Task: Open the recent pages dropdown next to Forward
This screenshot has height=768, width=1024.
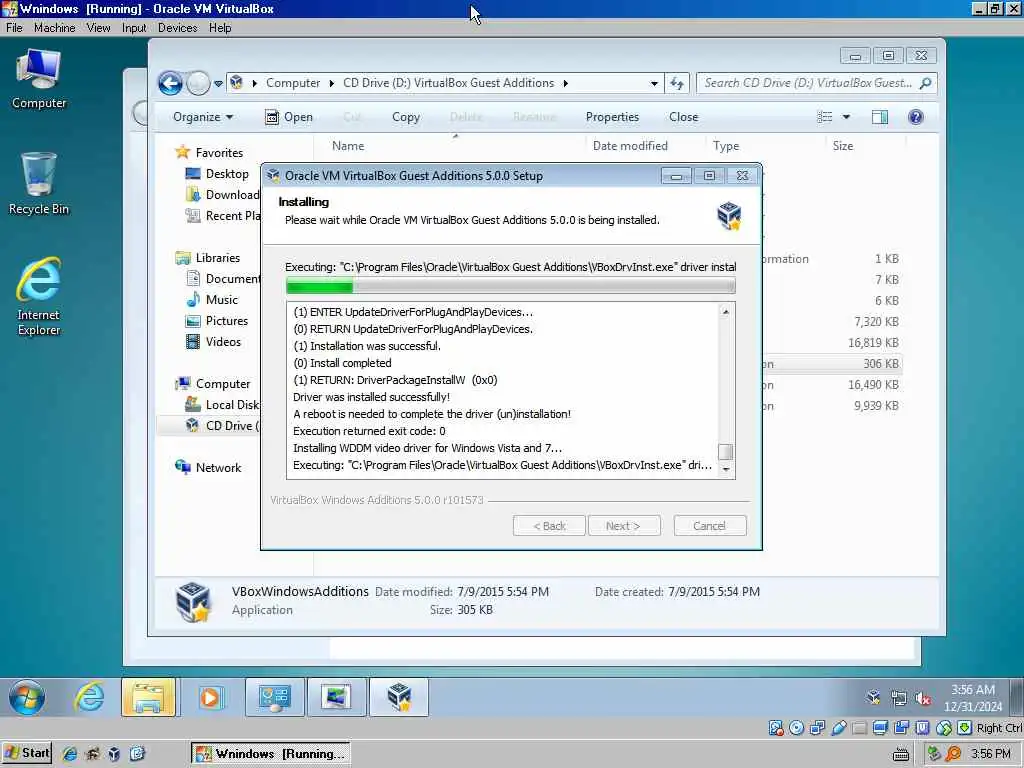Action: click(218, 84)
